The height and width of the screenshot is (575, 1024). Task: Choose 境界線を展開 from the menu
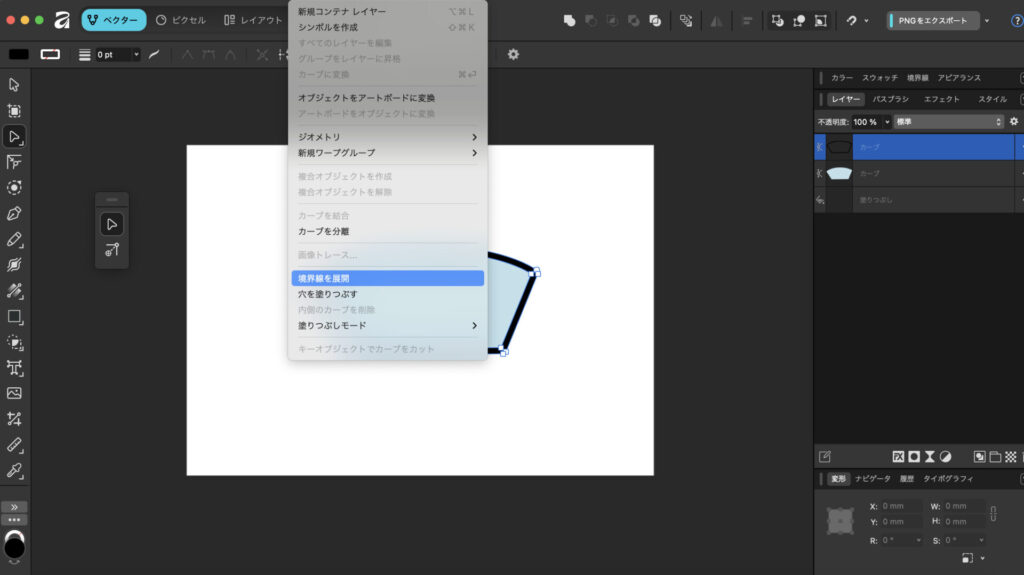pyautogui.click(x=387, y=278)
